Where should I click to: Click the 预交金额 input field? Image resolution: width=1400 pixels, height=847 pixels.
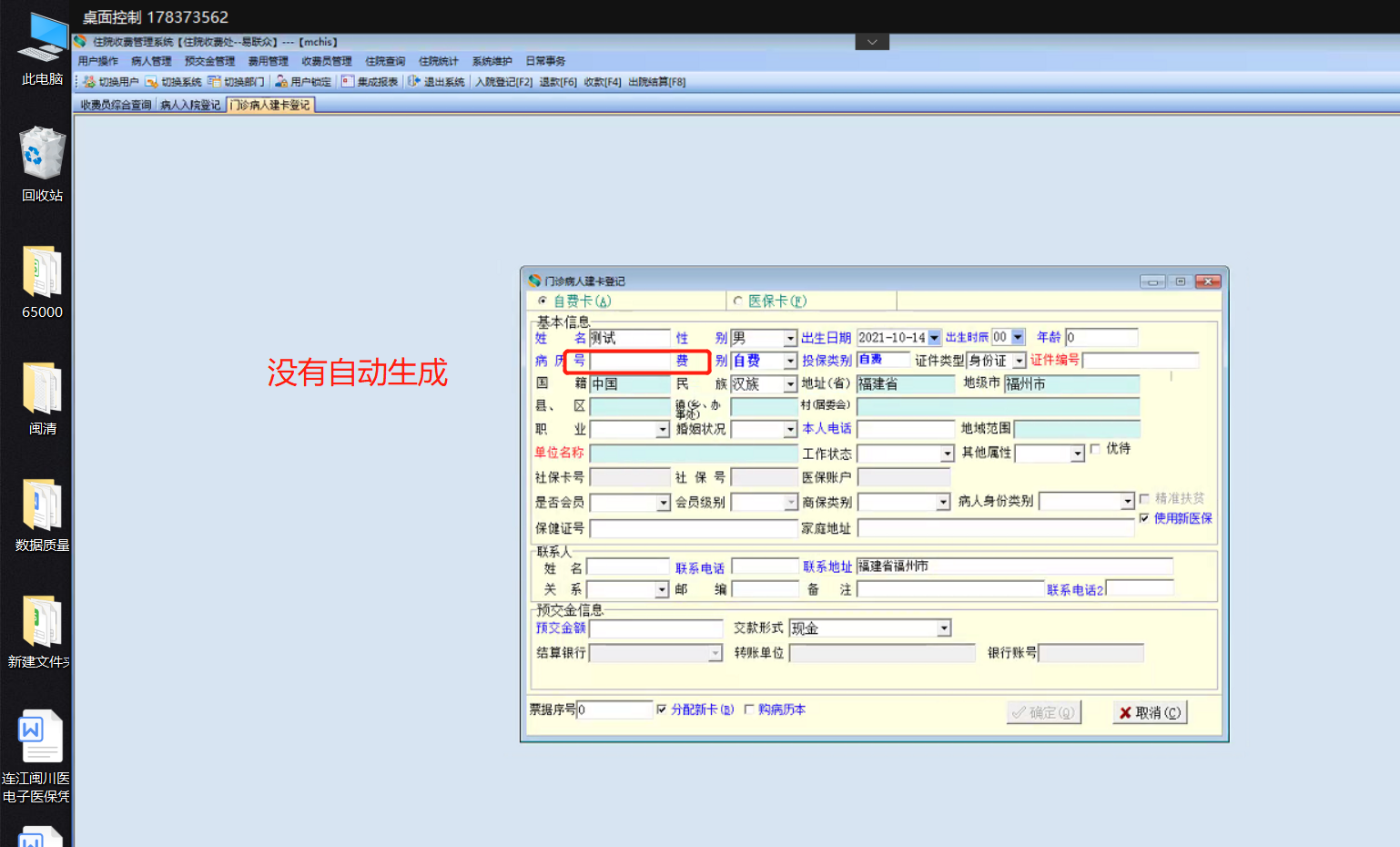click(655, 629)
